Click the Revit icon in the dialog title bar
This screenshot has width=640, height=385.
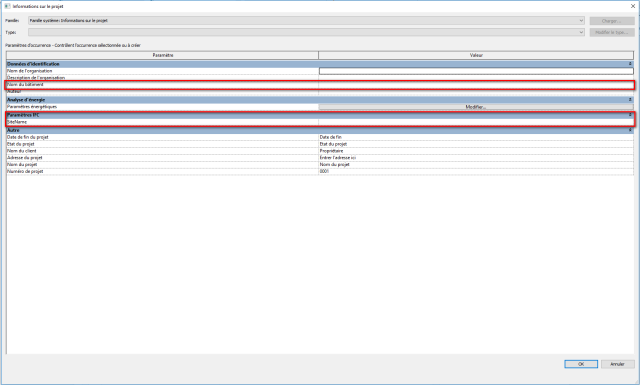(x=7, y=6)
